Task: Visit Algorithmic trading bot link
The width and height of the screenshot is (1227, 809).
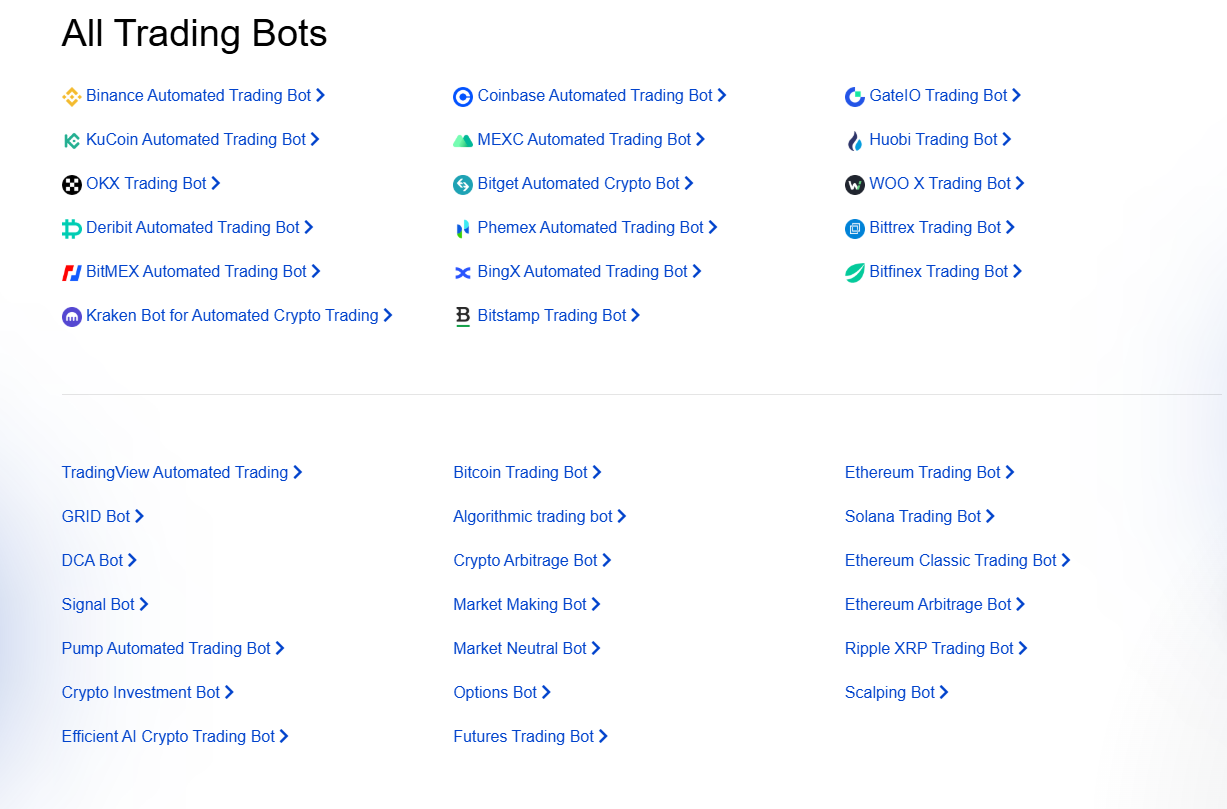Action: click(x=540, y=517)
